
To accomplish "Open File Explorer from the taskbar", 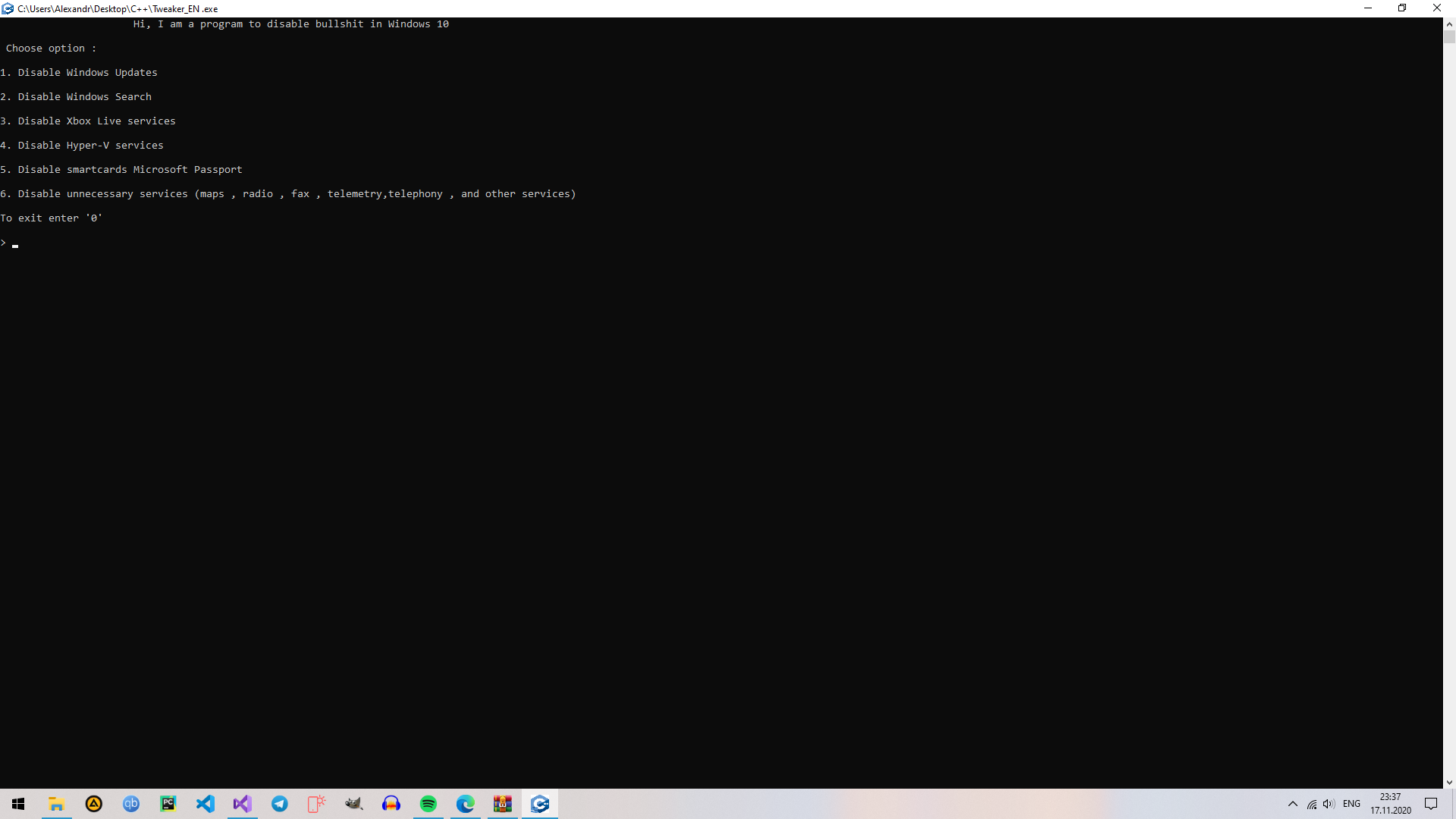I will pos(57,804).
